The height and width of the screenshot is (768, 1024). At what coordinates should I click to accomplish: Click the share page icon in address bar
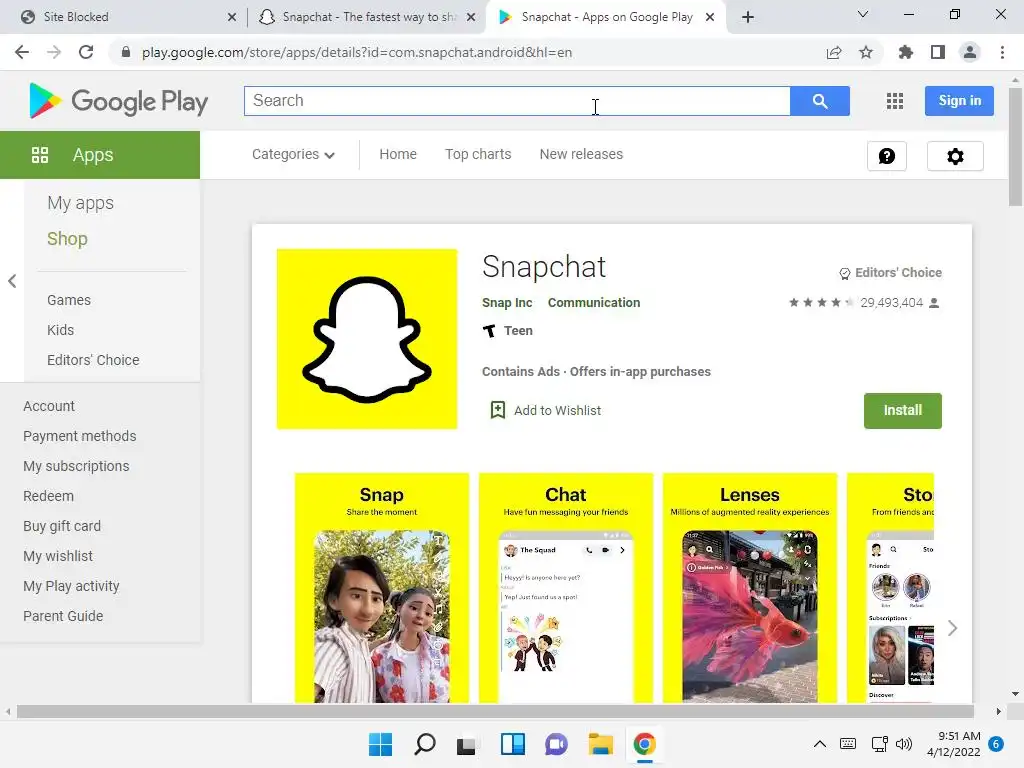[834, 52]
